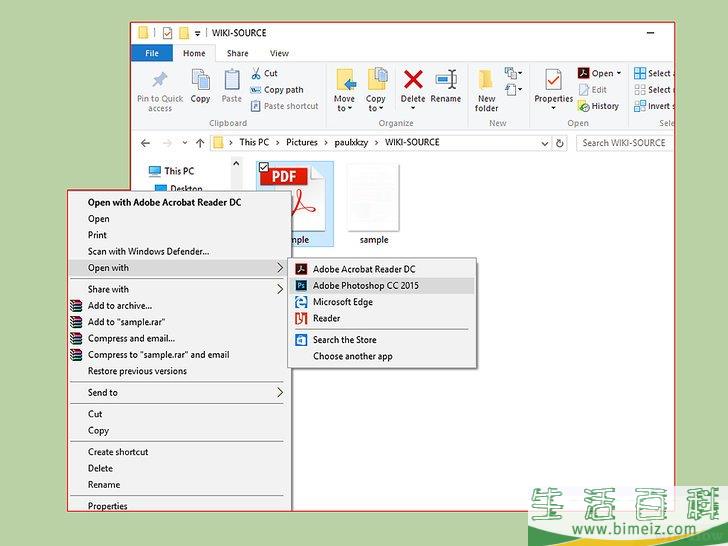Image resolution: width=728 pixels, height=546 pixels.
Task: Open the Recent locations chevron
Action: tap(185, 143)
